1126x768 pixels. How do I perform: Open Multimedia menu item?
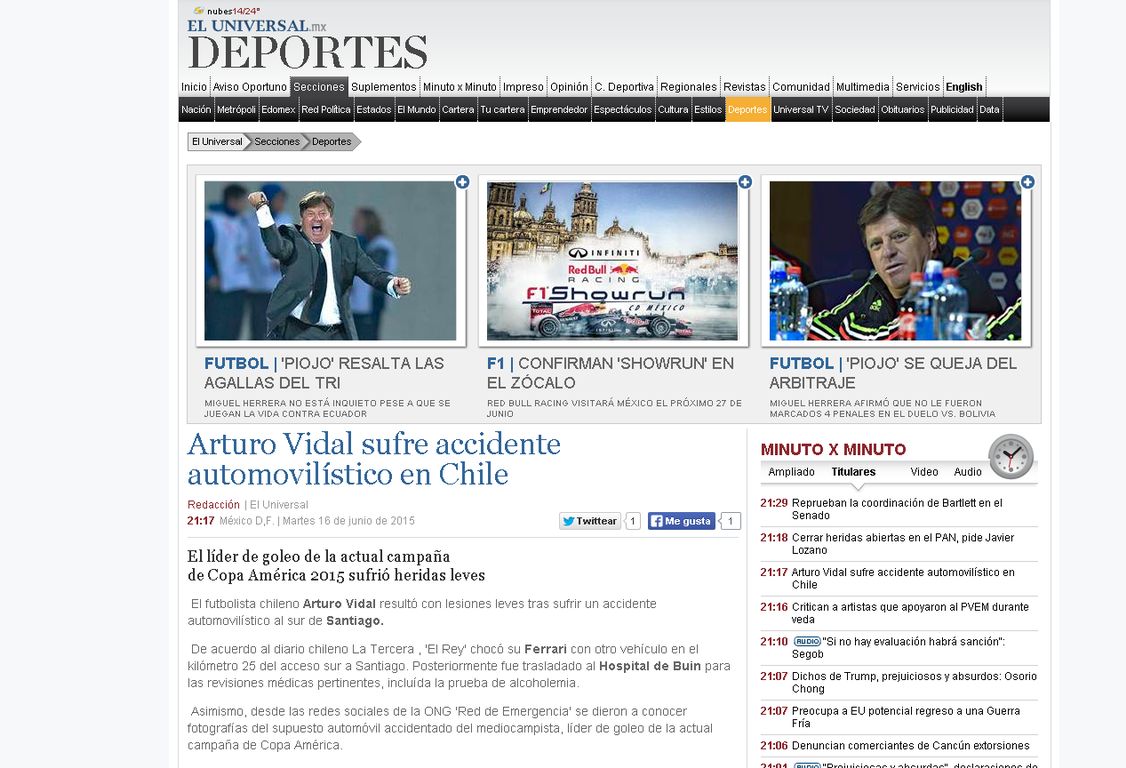[x=862, y=87]
